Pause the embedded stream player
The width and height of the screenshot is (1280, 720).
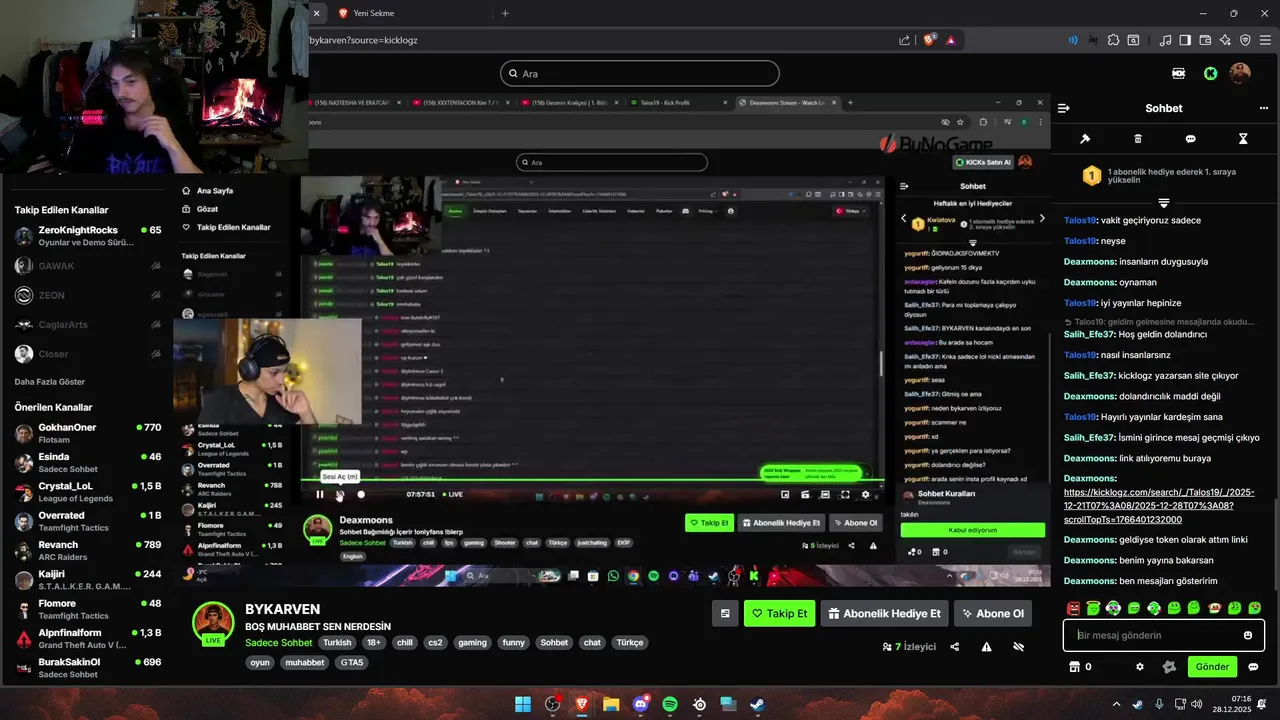point(320,494)
